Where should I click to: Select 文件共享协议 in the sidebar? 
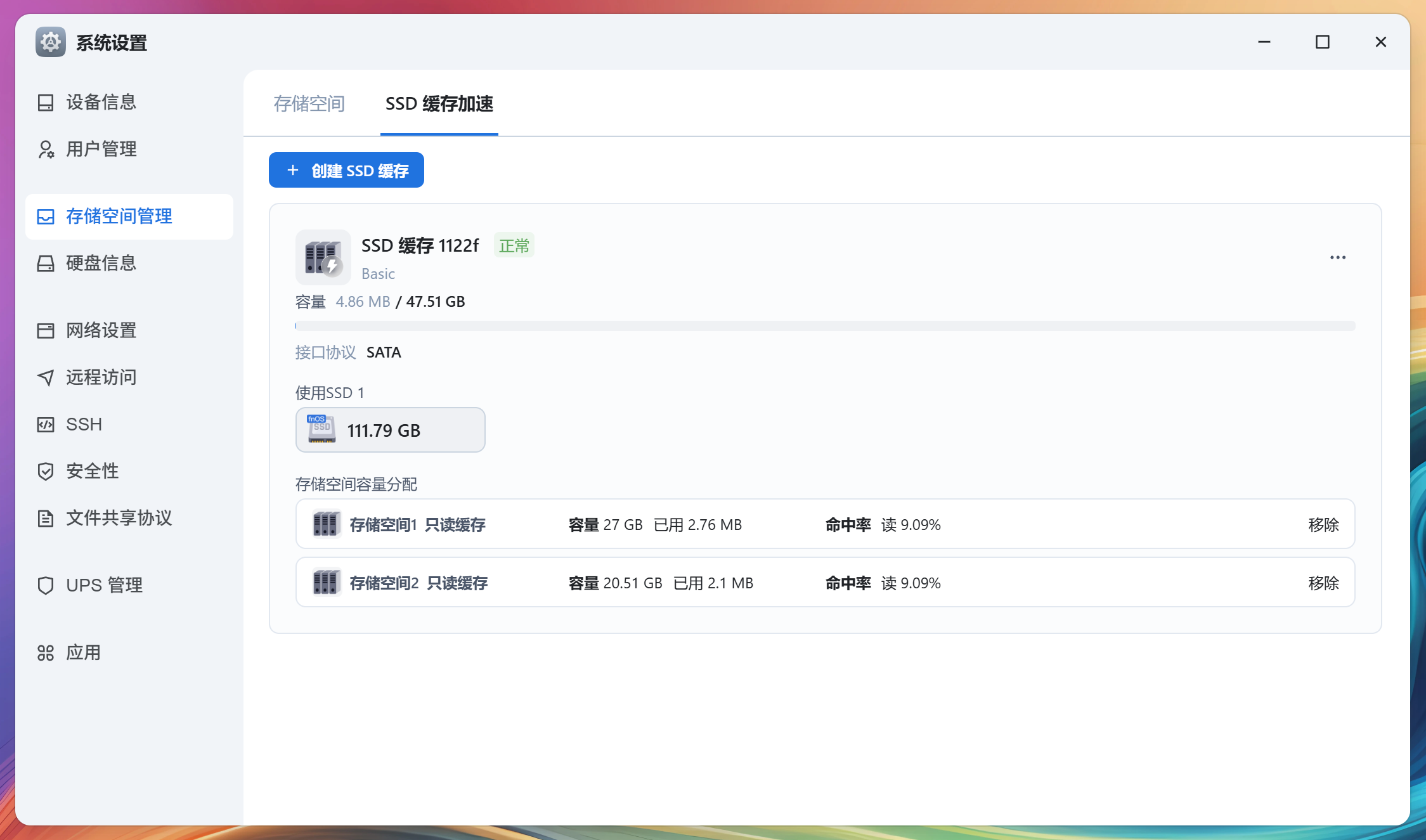(119, 518)
